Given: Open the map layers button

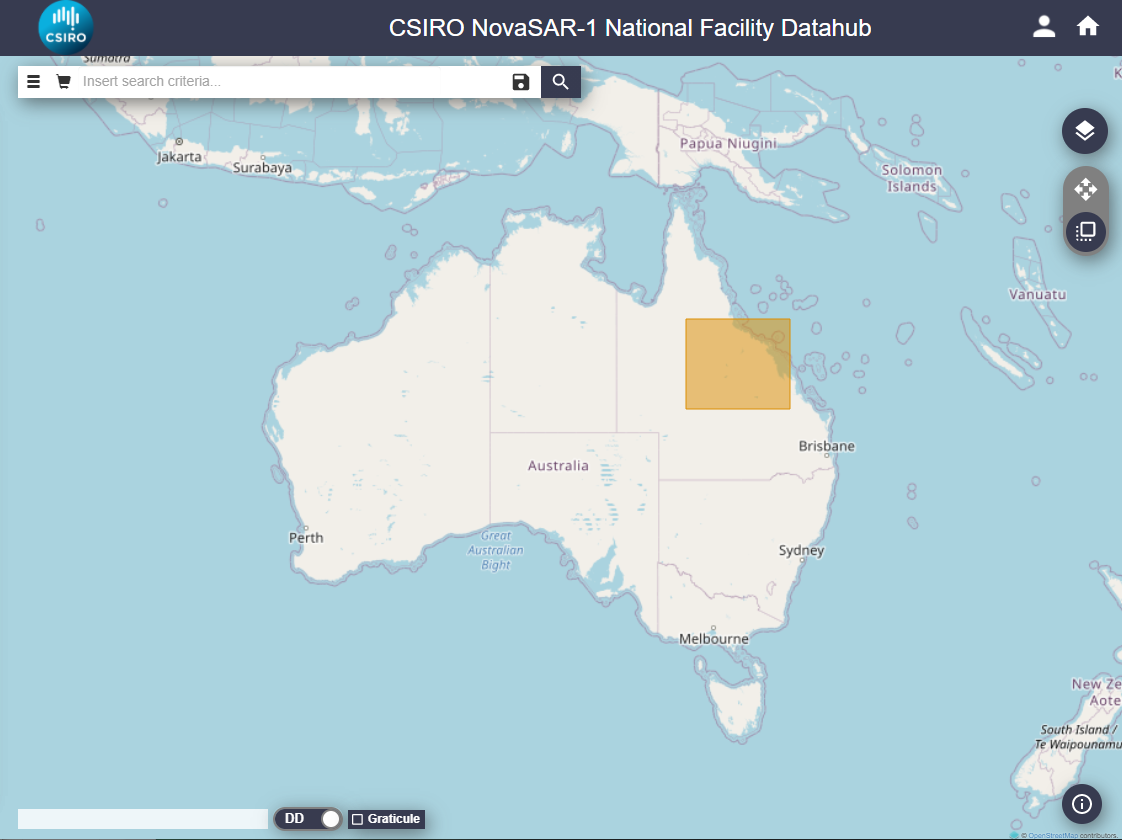Looking at the screenshot, I should [1085, 131].
